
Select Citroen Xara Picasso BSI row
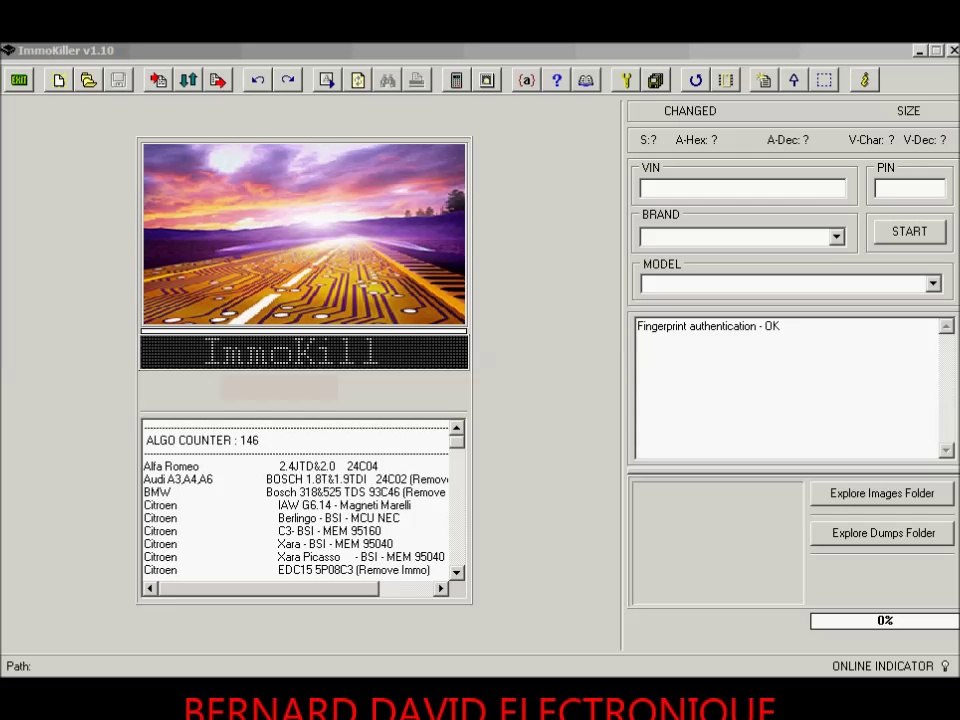(296, 557)
